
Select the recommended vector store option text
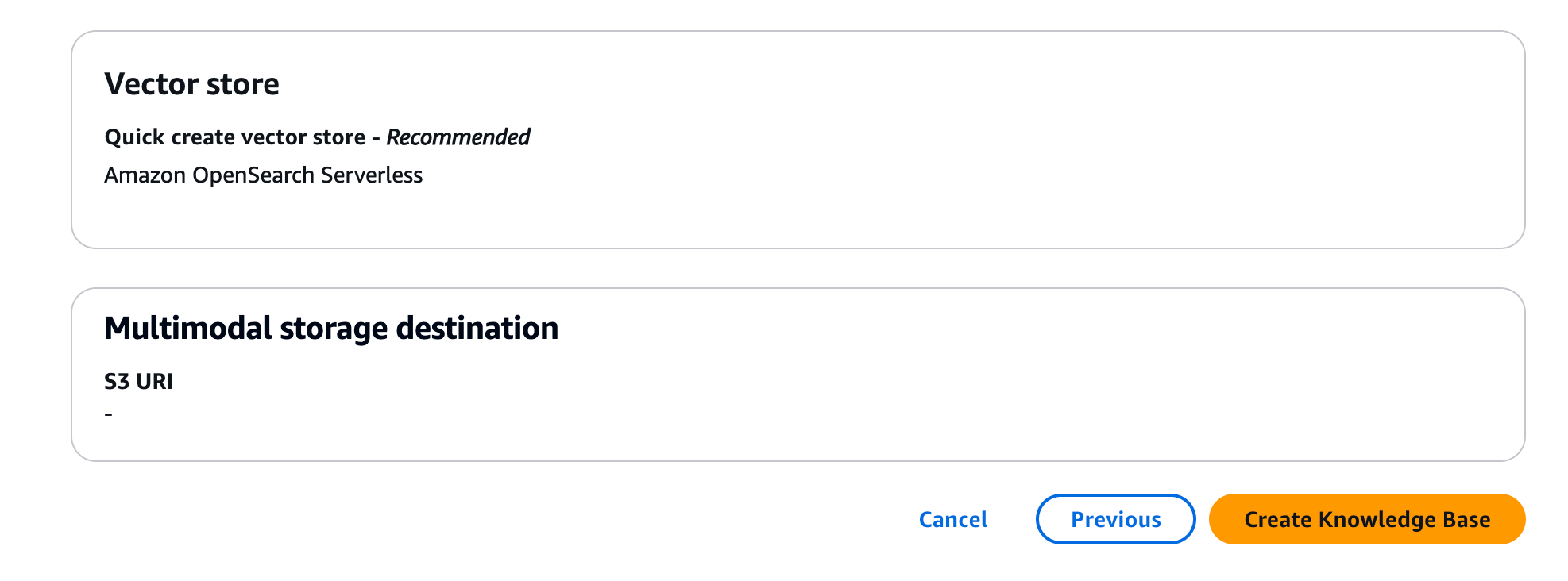click(x=264, y=175)
